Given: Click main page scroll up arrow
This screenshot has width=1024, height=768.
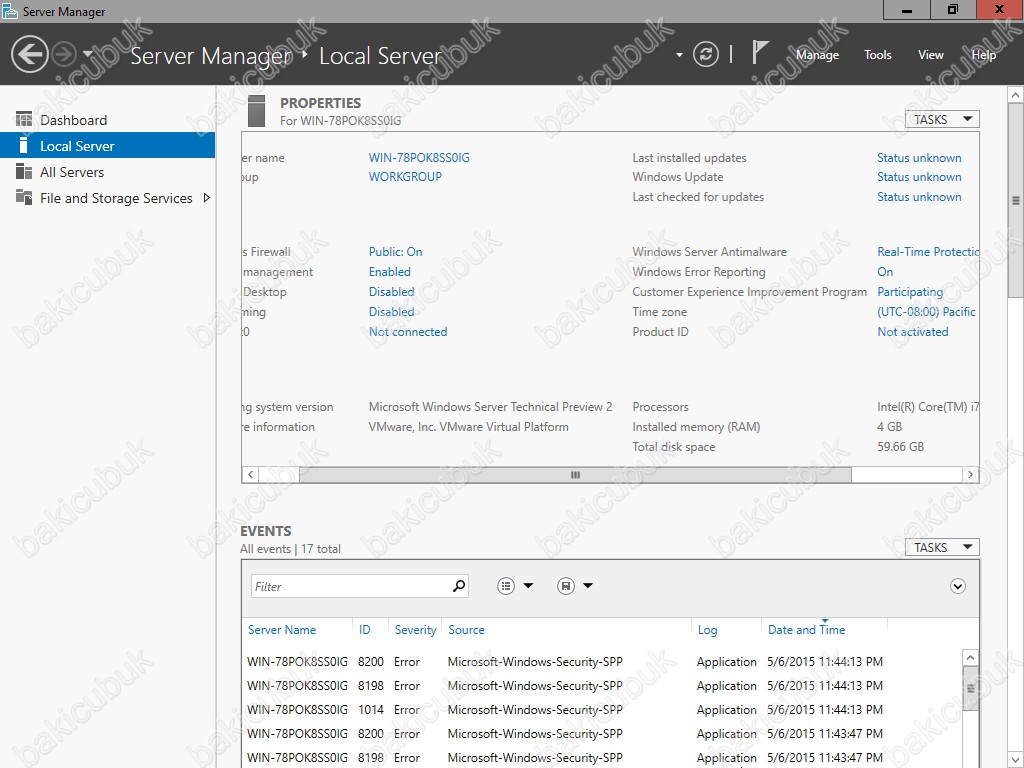Looking at the screenshot, I should coord(1016,95).
